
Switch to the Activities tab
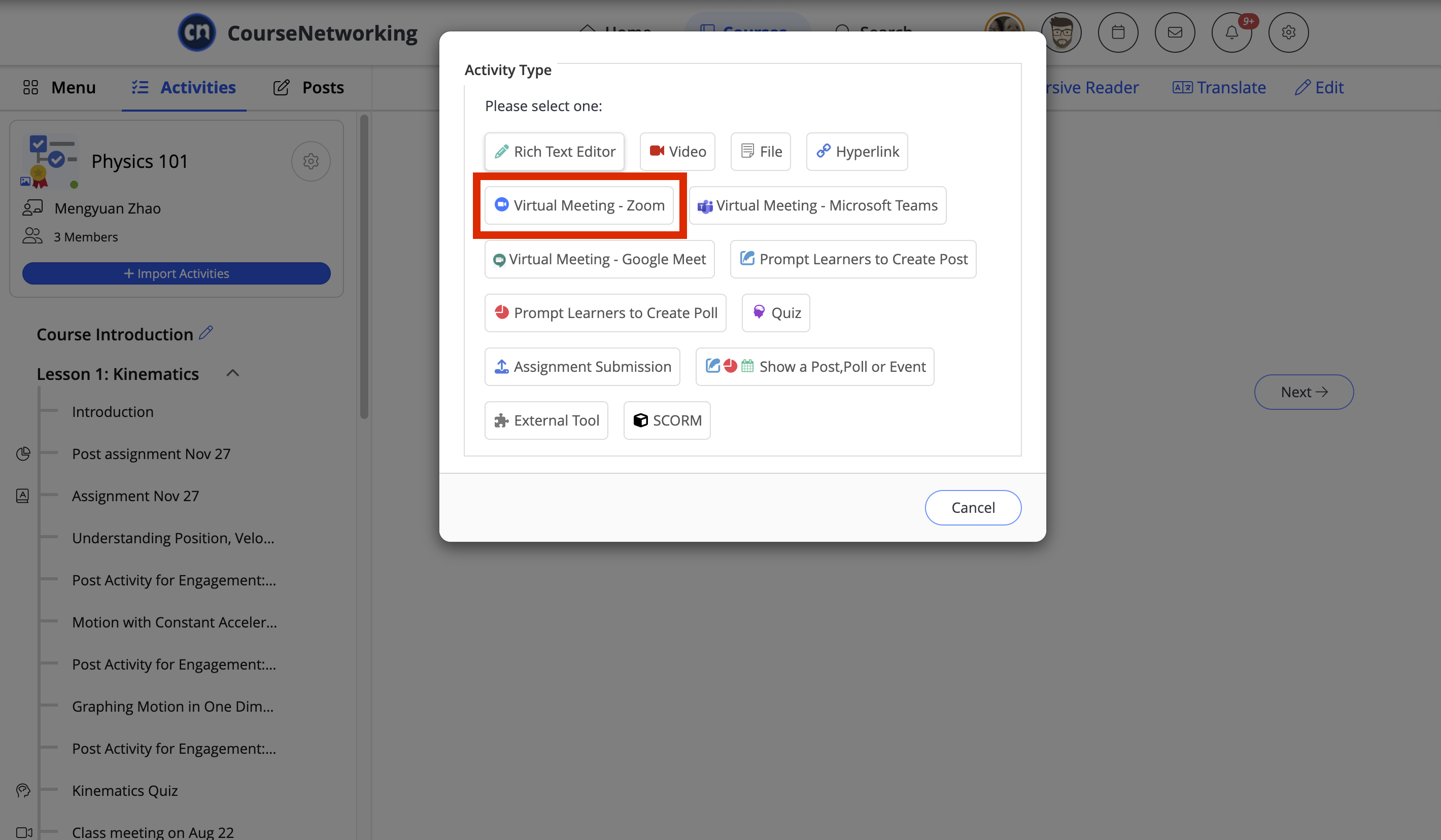click(184, 87)
